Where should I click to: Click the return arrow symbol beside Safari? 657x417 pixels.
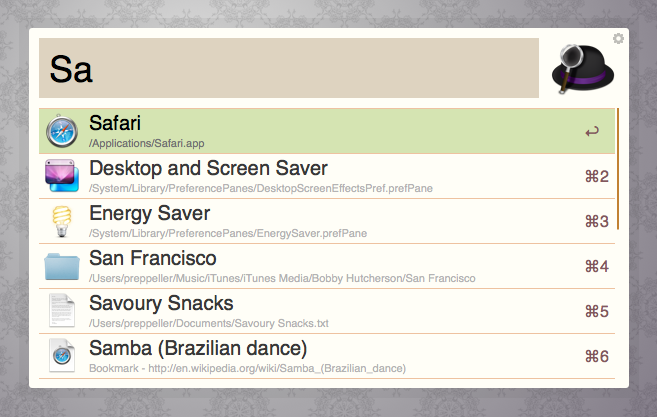[593, 131]
